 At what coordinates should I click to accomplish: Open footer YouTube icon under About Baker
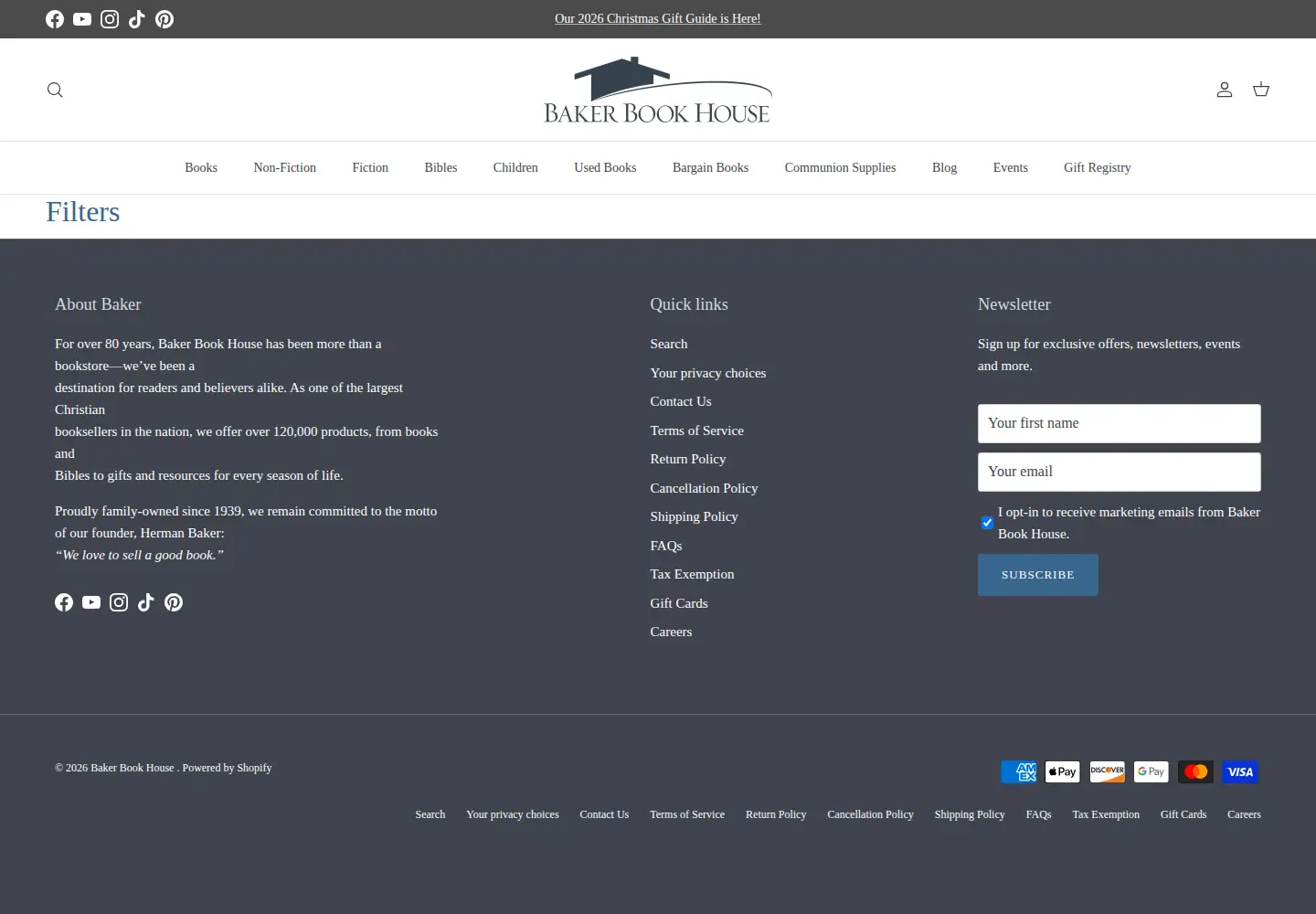tap(91, 602)
